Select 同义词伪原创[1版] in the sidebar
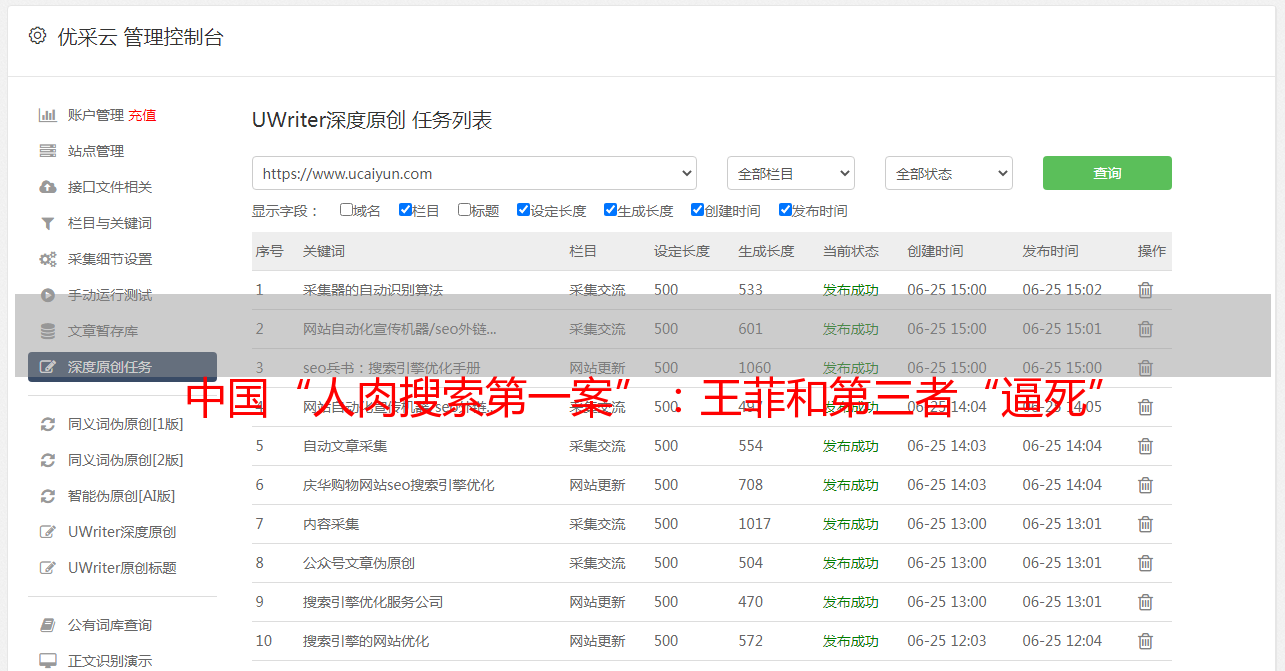 126,424
